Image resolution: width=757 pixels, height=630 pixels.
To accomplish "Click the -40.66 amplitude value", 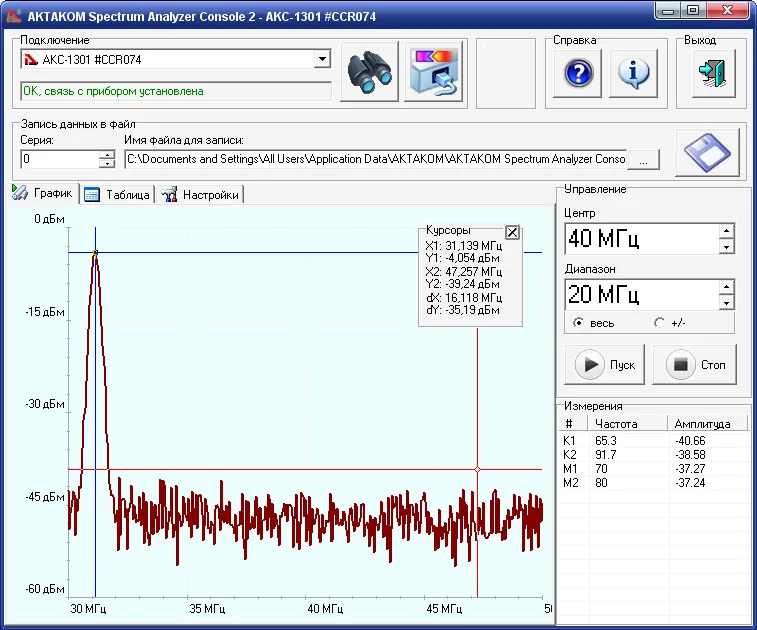I will tap(690, 440).
